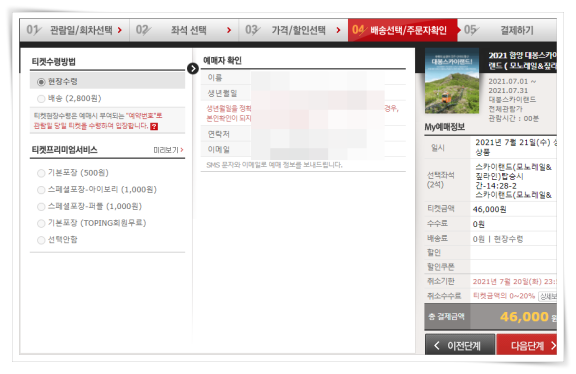The image size is (576, 374).
Task: Open 미리보기 premium service preview link
Action: point(168,150)
